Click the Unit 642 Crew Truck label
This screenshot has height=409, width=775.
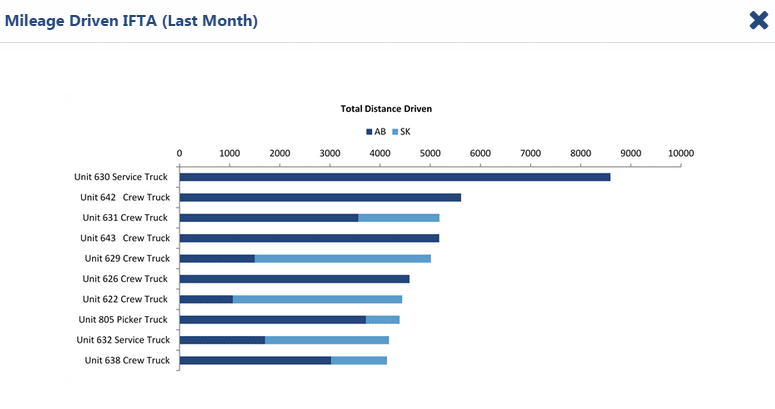pos(125,197)
